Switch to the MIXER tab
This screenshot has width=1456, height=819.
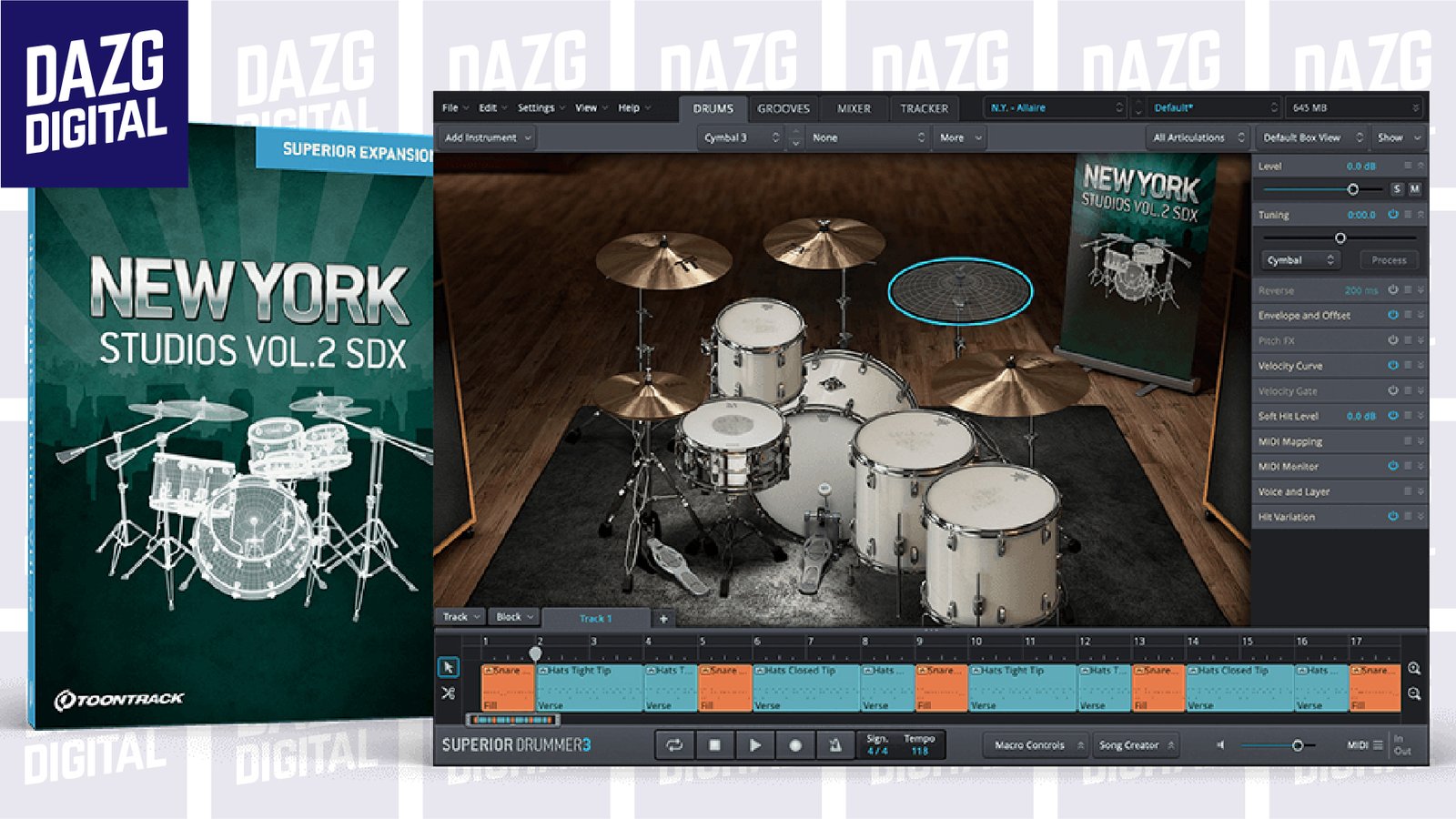point(854,108)
